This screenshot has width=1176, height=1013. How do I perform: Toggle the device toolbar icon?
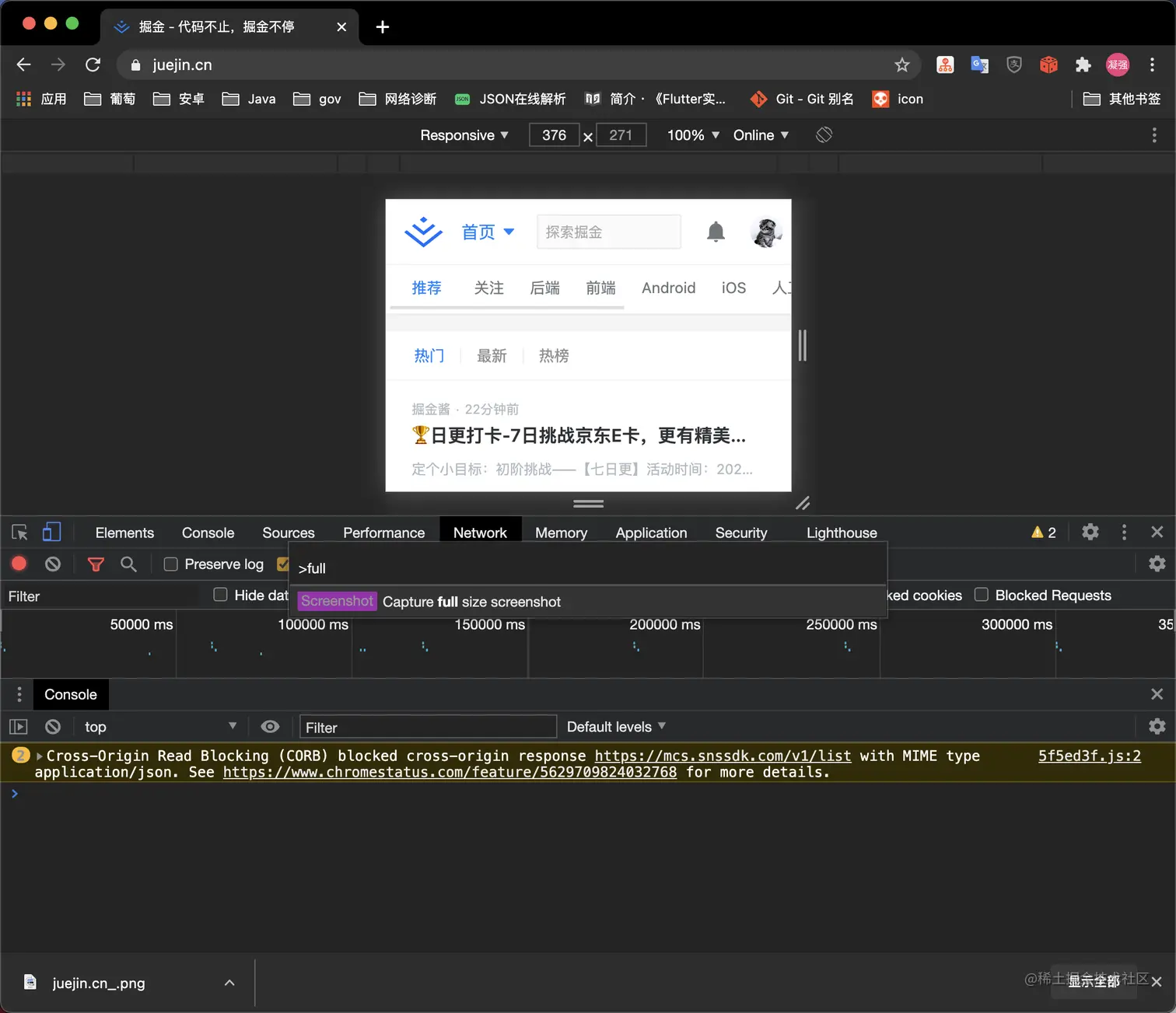point(51,532)
